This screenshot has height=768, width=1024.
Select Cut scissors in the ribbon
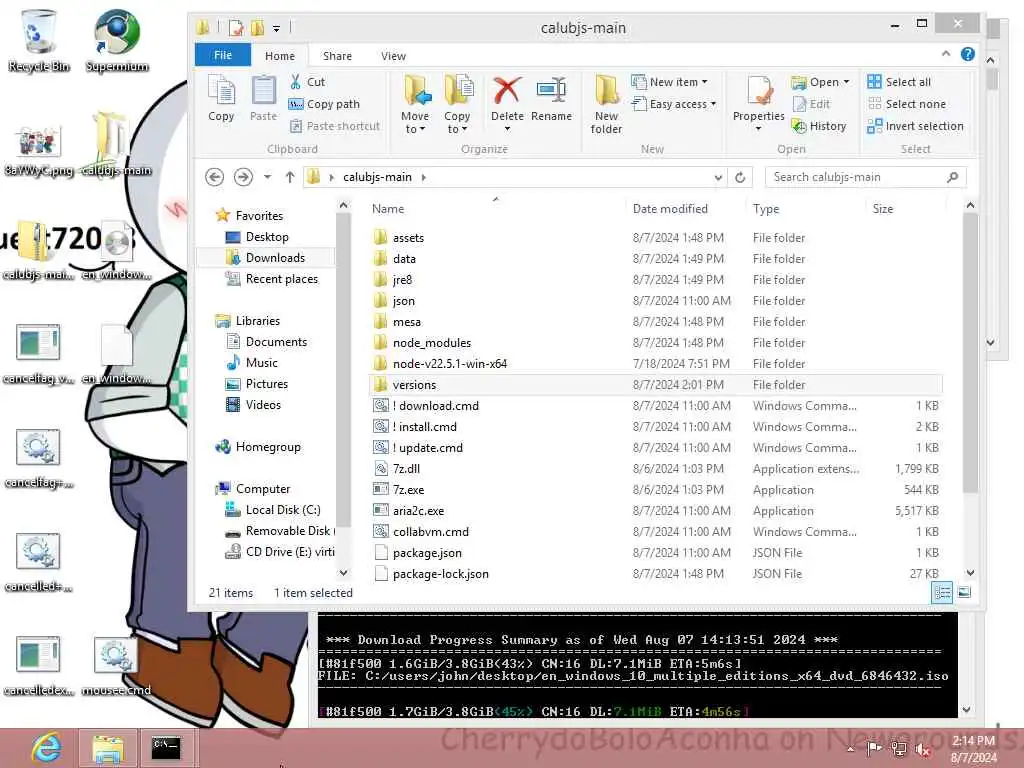click(307, 82)
